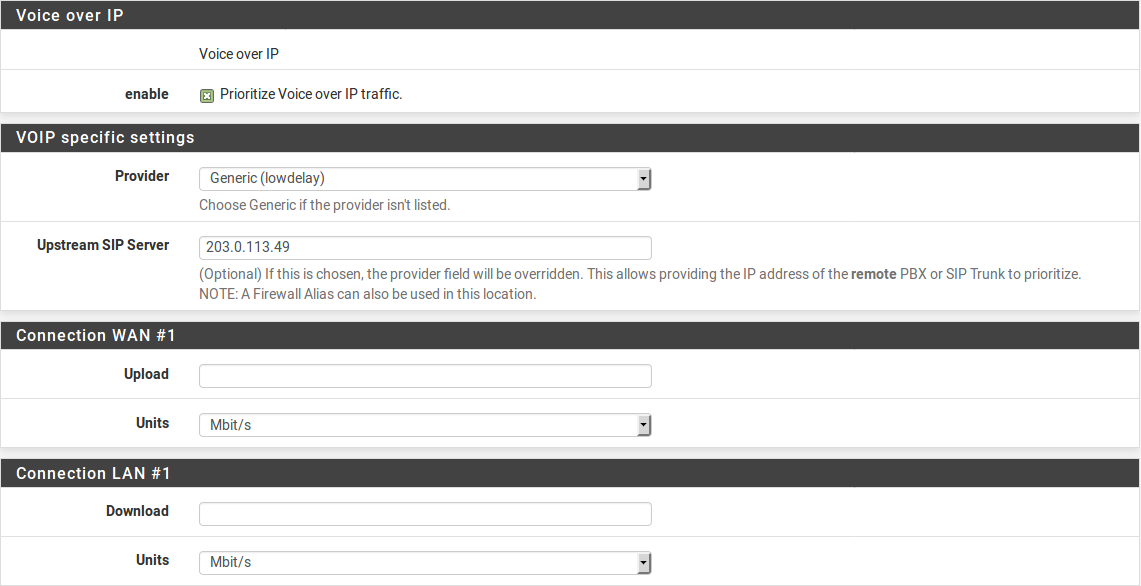Click the Firewall Alias NOTE help text
Viewport: 1141px width, 586px height.
coord(368,294)
